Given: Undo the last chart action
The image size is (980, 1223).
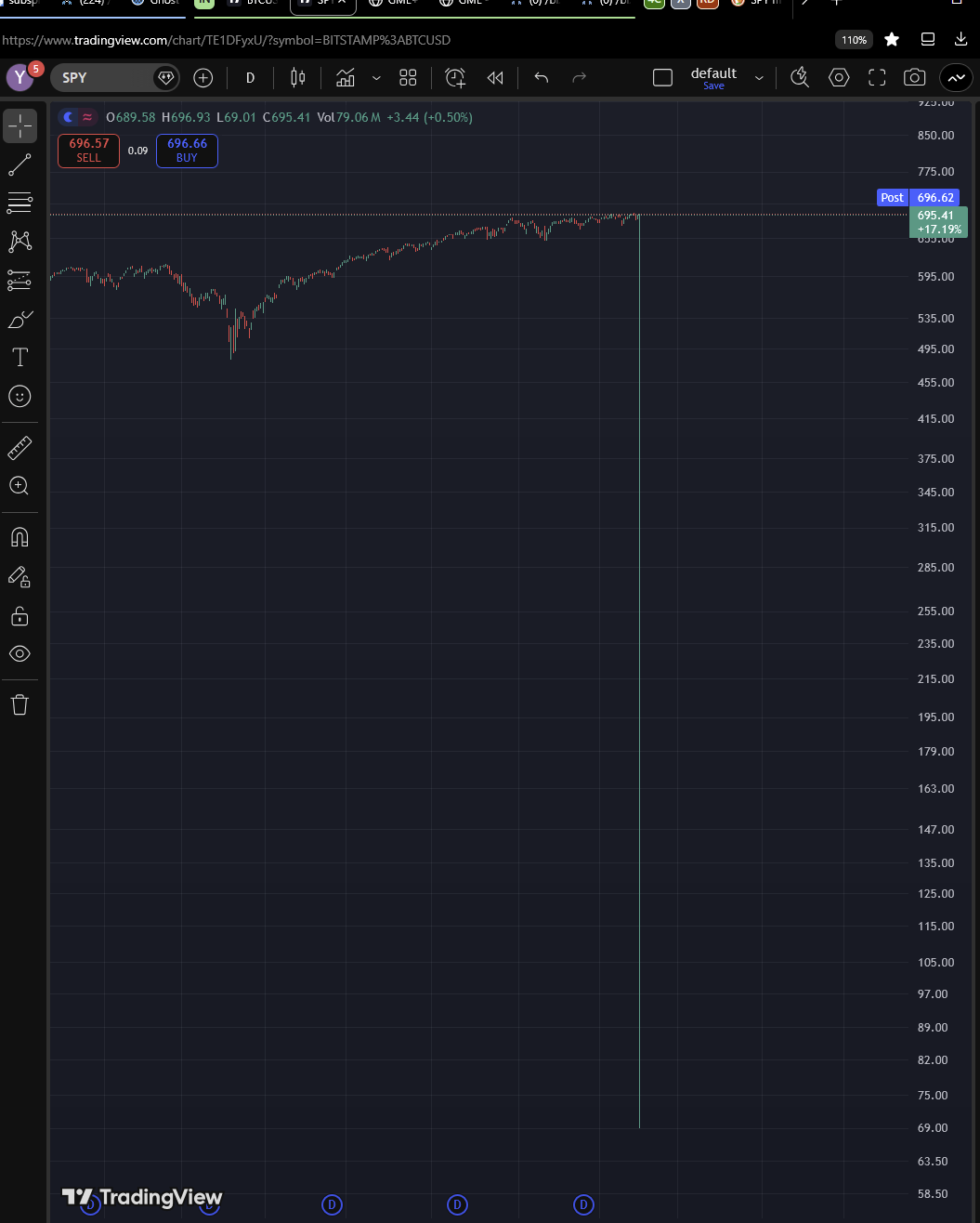Looking at the screenshot, I should click(542, 78).
